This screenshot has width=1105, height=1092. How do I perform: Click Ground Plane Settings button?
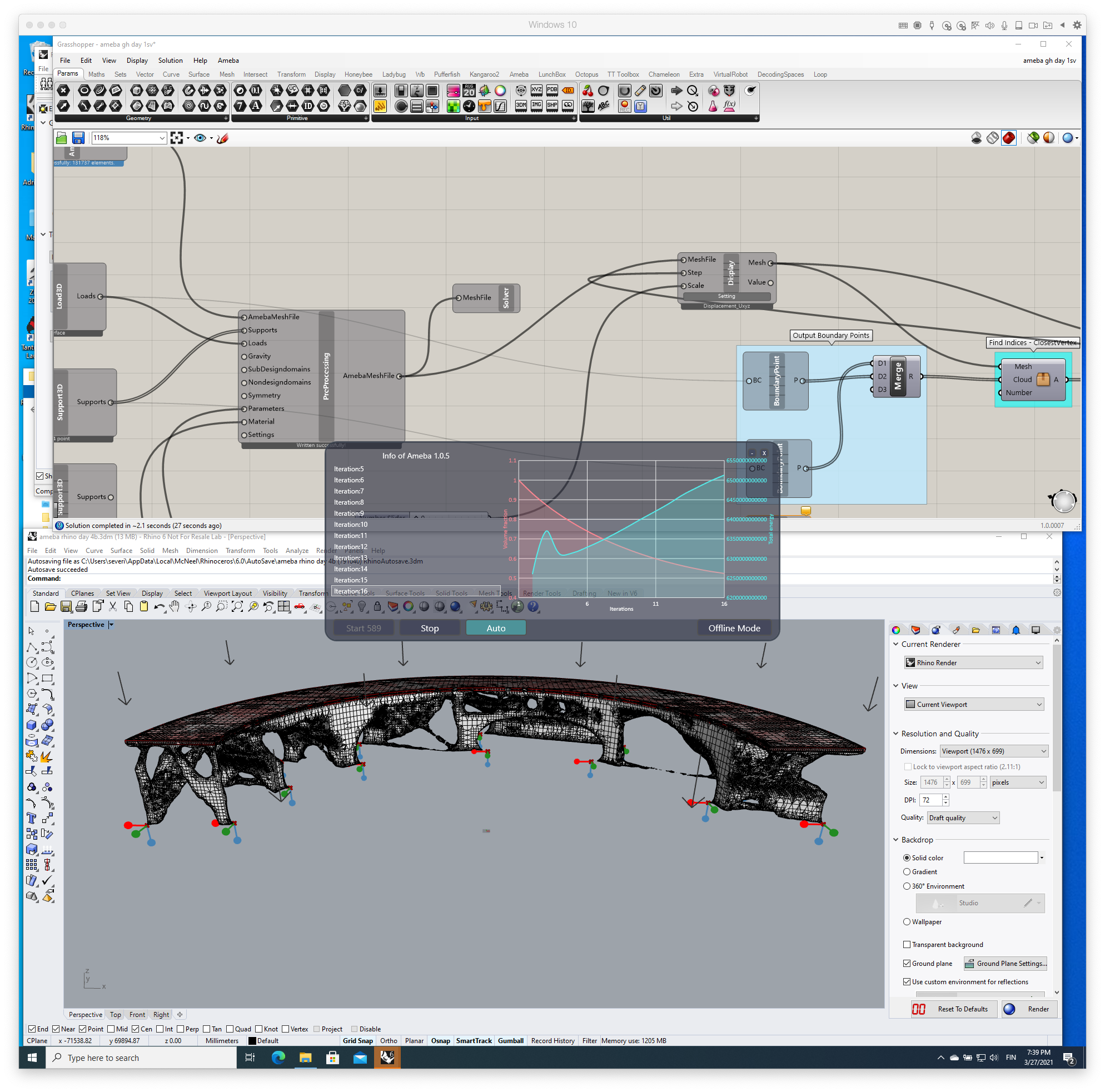[x=1006, y=963]
